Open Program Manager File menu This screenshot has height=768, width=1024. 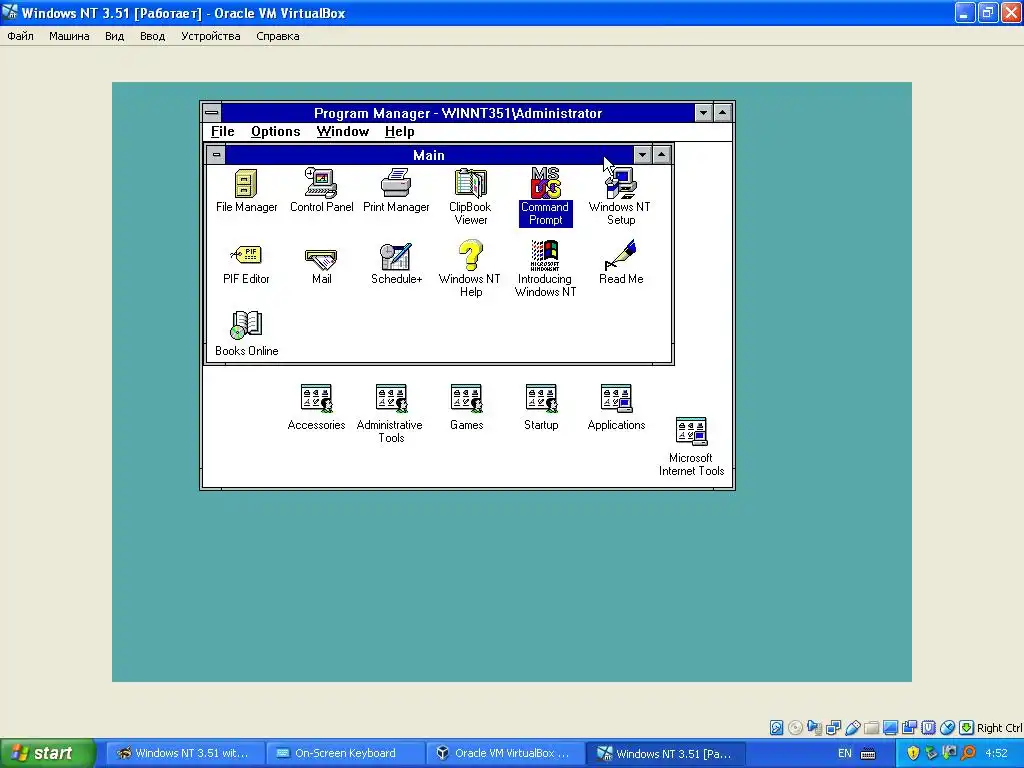[222, 131]
